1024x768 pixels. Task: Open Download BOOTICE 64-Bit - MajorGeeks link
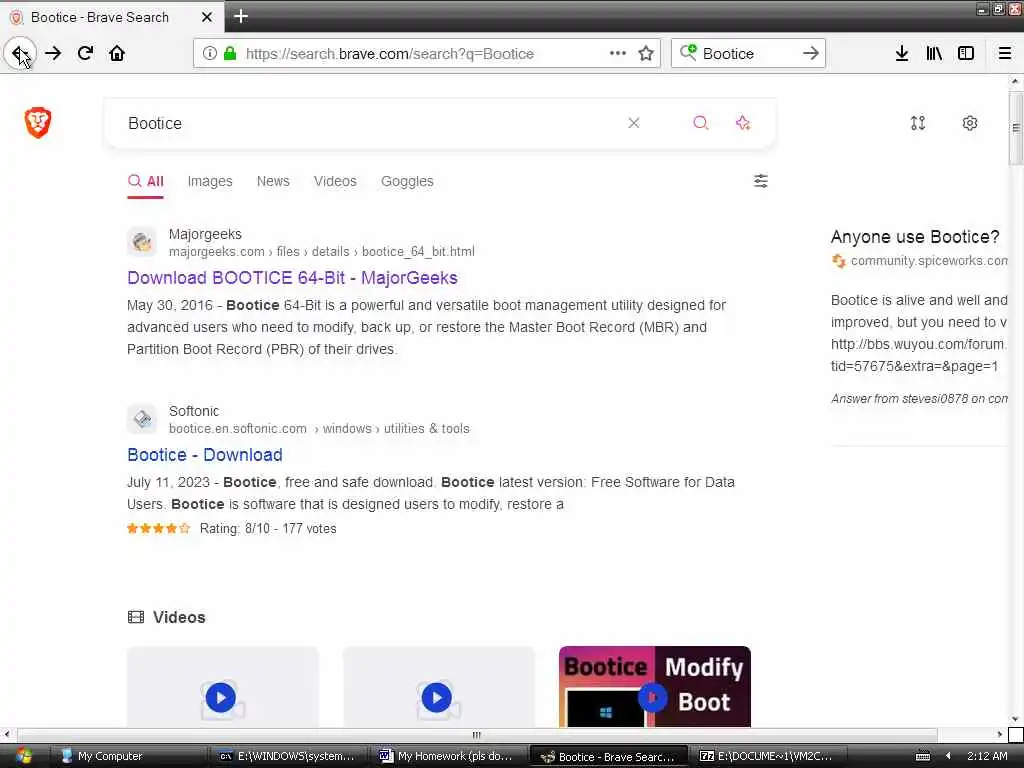(292, 278)
